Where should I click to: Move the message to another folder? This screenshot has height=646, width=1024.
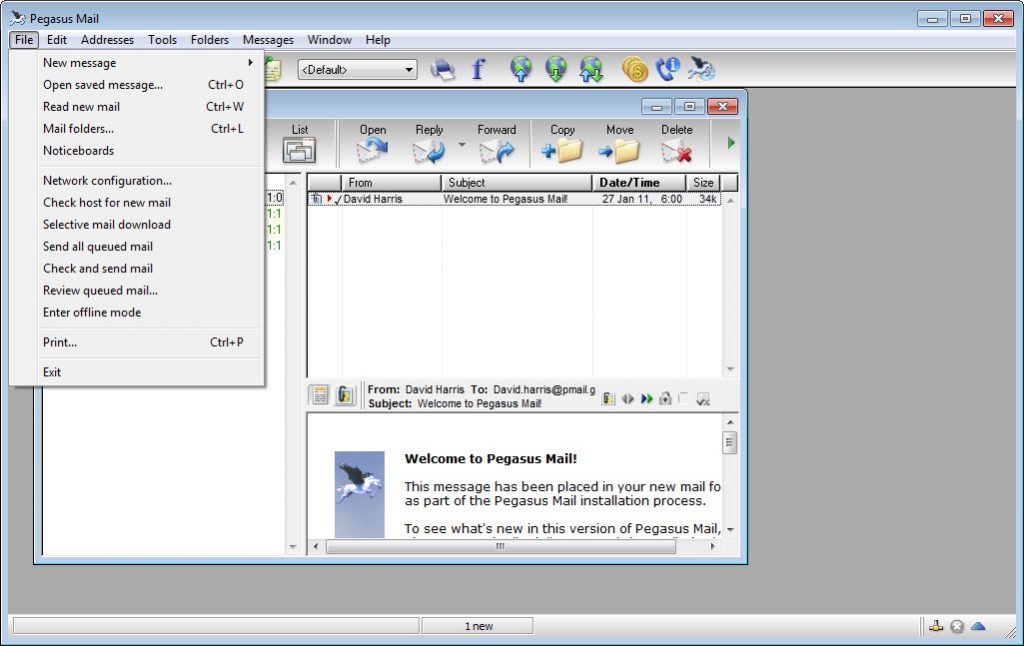(x=619, y=143)
